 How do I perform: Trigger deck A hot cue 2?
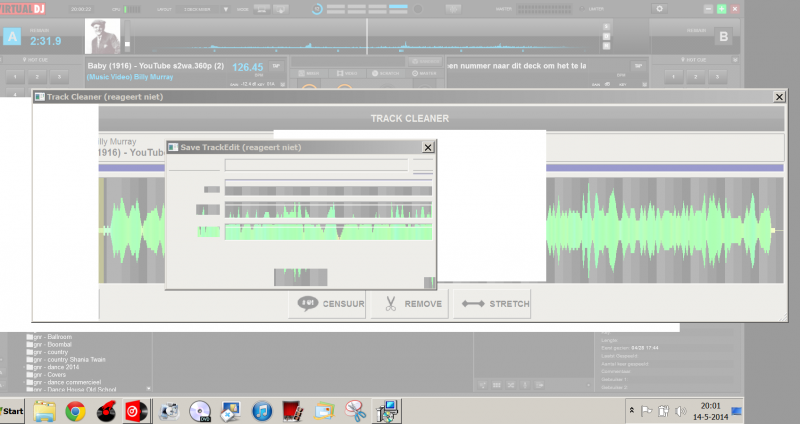37,77
